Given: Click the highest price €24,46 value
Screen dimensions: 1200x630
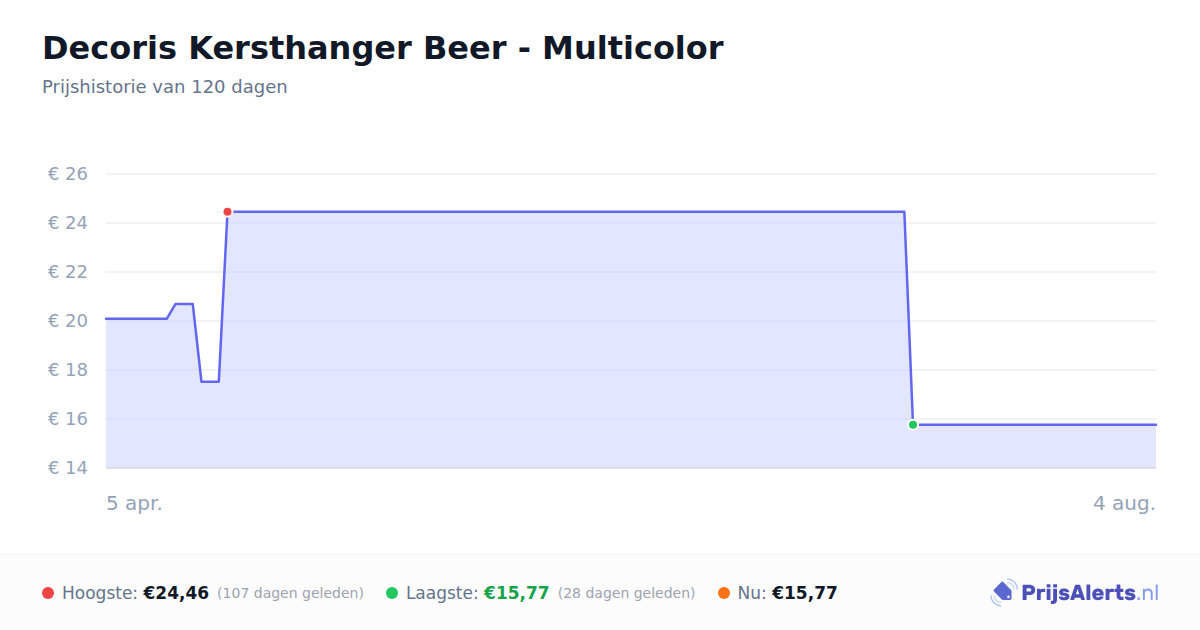Looking at the screenshot, I should pos(176,593).
